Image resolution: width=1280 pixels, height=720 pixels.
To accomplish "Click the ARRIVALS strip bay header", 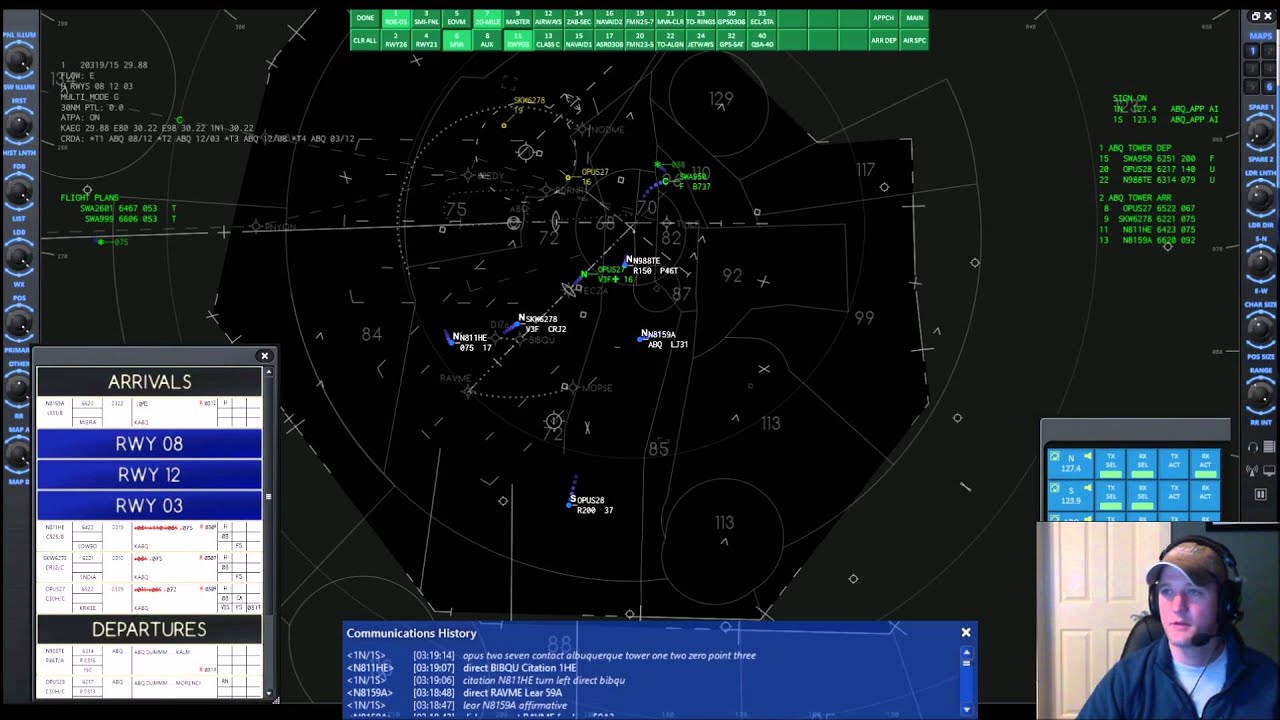I will pyautogui.click(x=149, y=381).
